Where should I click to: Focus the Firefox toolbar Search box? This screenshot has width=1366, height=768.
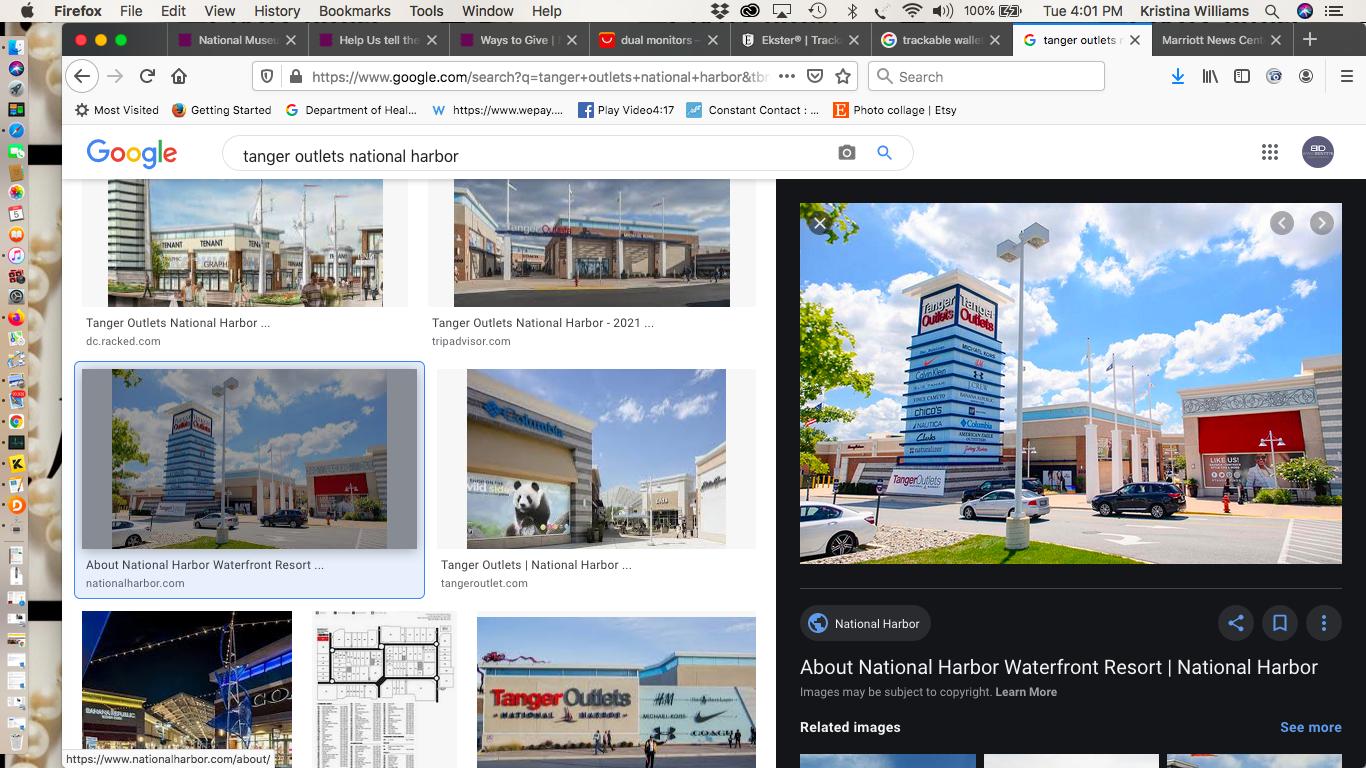[986, 76]
